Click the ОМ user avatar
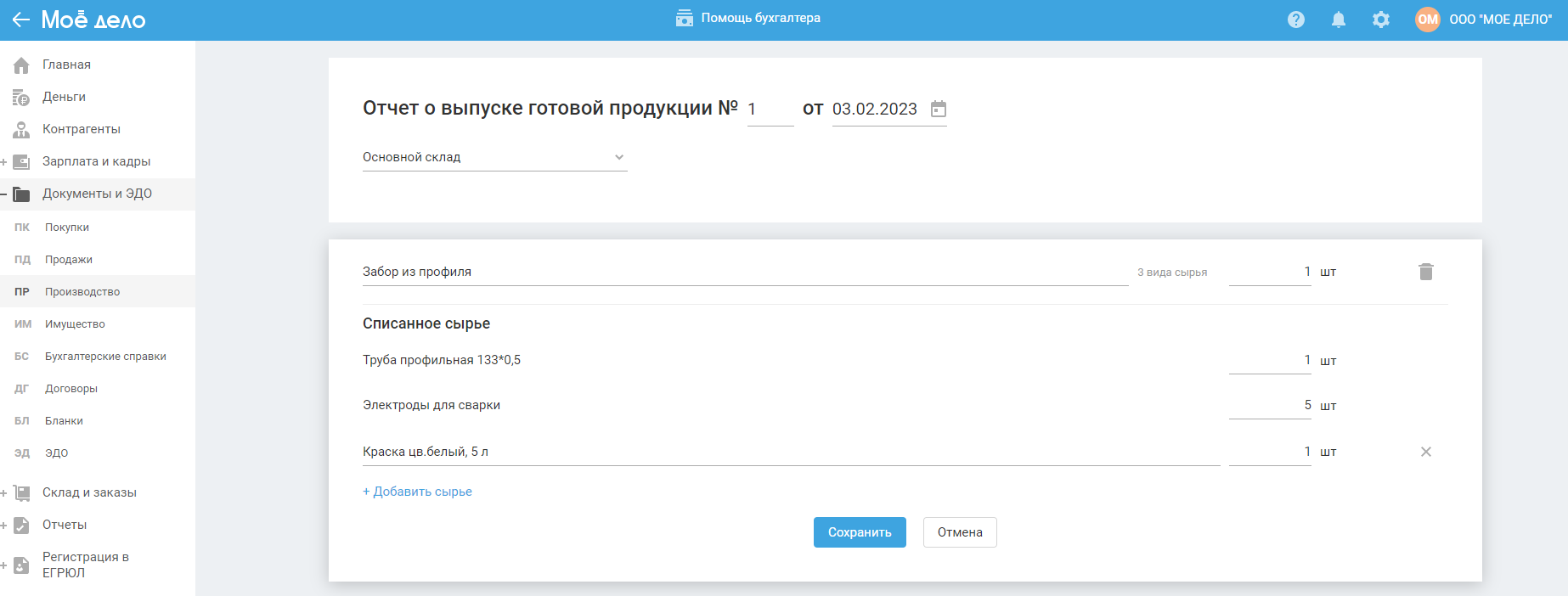Image resolution: width=1568 pixels, height=596 pixels. [x=1428, y=20]
